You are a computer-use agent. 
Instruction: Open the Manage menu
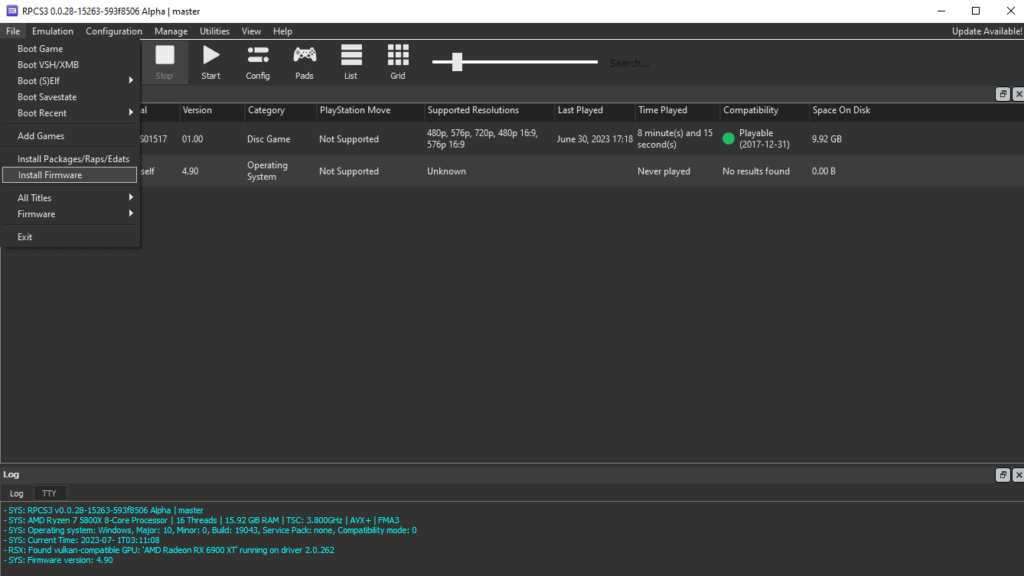[171, 31]
